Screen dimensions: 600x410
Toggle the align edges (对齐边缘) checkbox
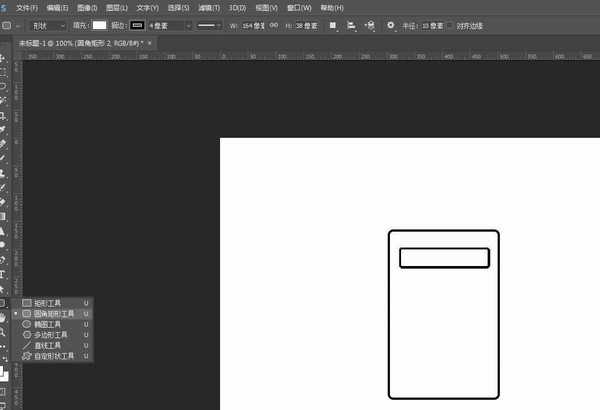[449, 24]
